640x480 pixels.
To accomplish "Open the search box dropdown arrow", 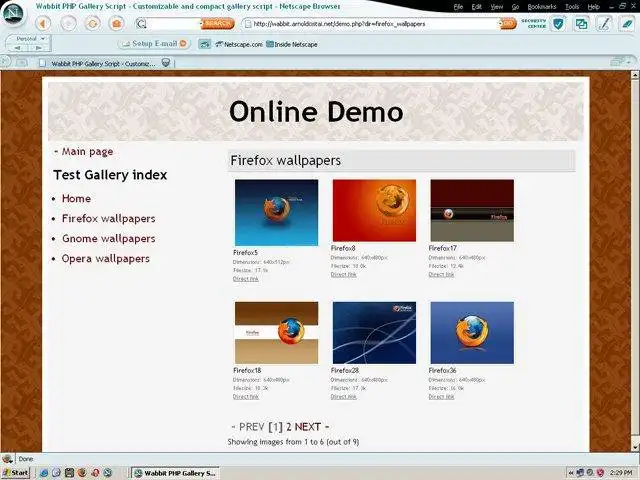I will point(201,24).
